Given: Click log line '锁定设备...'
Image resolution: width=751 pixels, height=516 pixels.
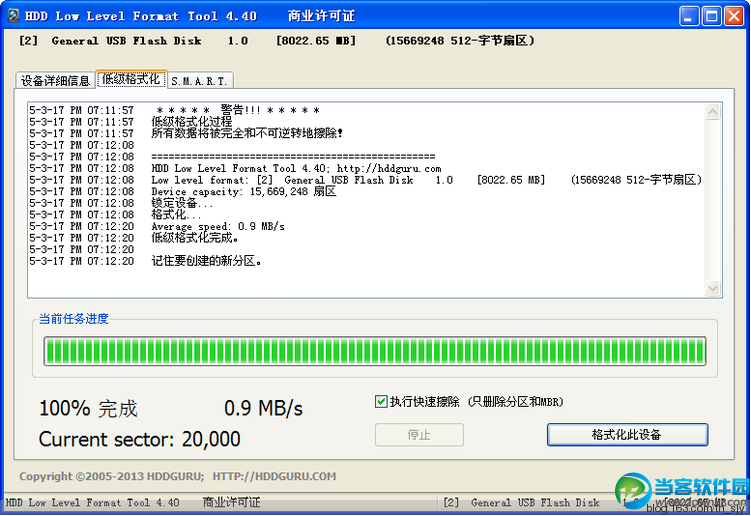Looking at the screenshot, I should [182, 203].
